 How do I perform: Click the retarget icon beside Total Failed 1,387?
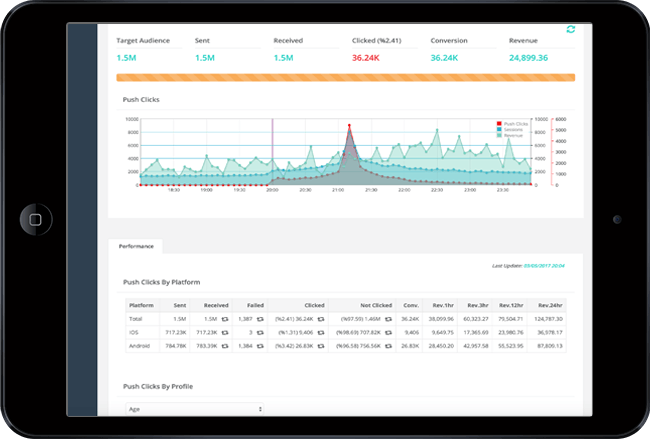click(260, 319)
